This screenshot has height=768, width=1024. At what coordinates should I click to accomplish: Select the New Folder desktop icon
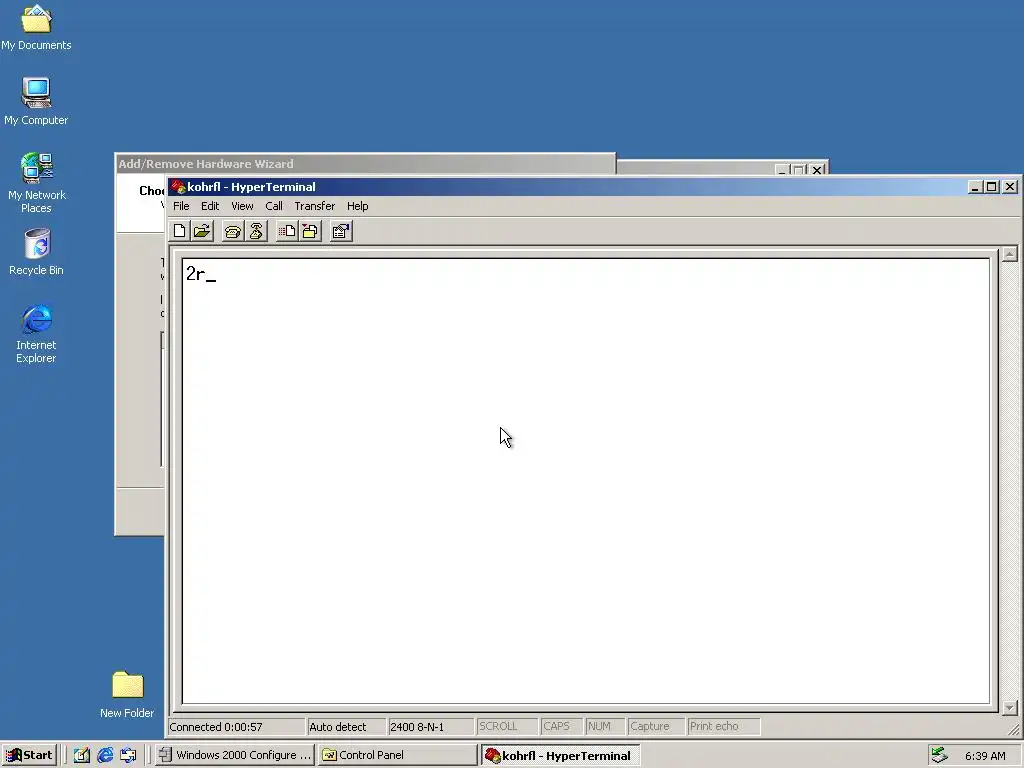coord(127,695)
